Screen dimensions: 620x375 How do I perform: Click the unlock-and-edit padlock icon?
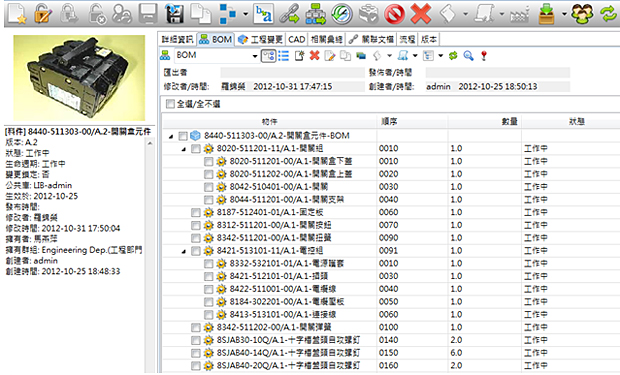click(x=43, y=13)
